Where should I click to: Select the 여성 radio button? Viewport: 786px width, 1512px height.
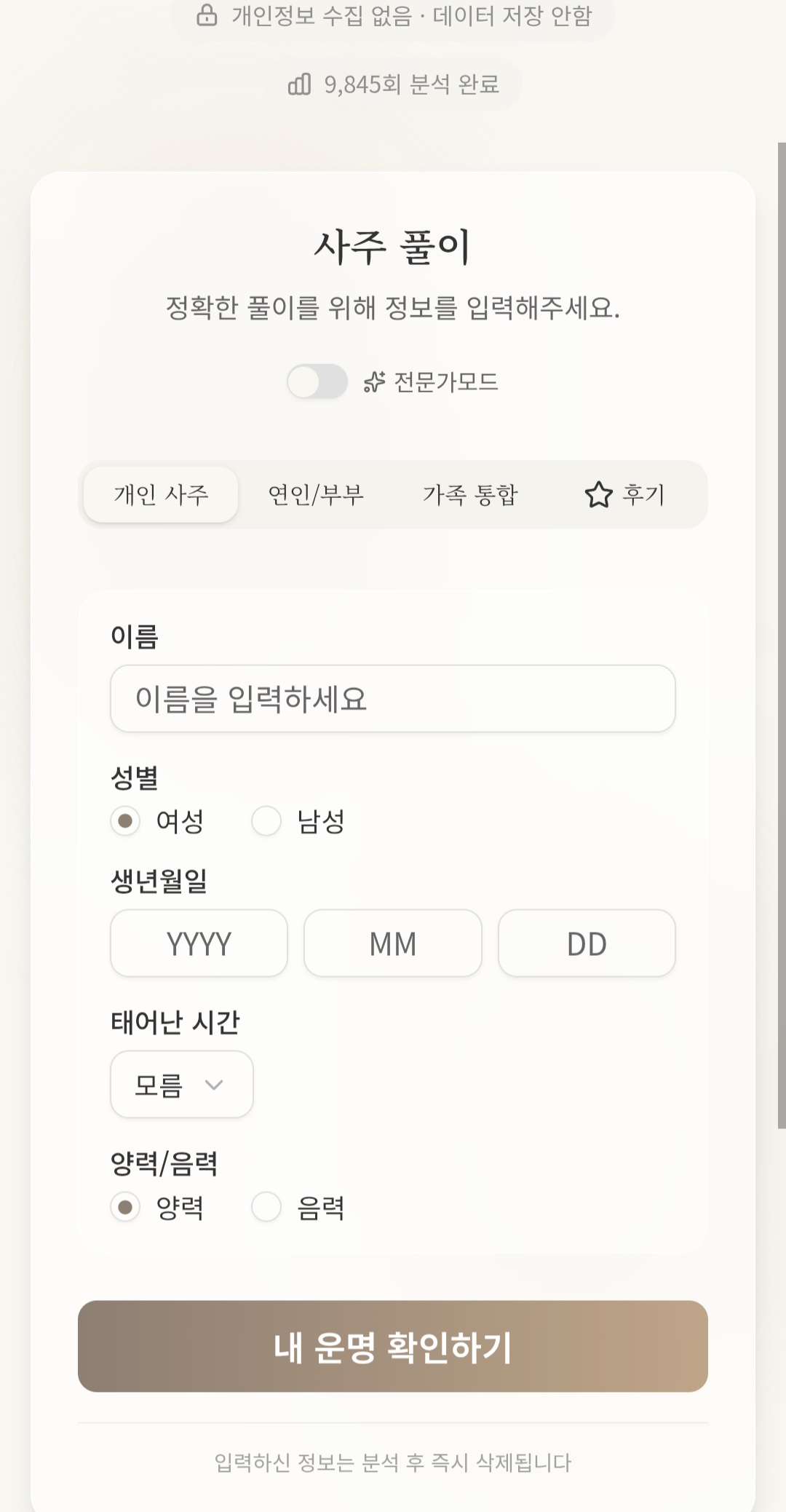(x=125, y=821)
